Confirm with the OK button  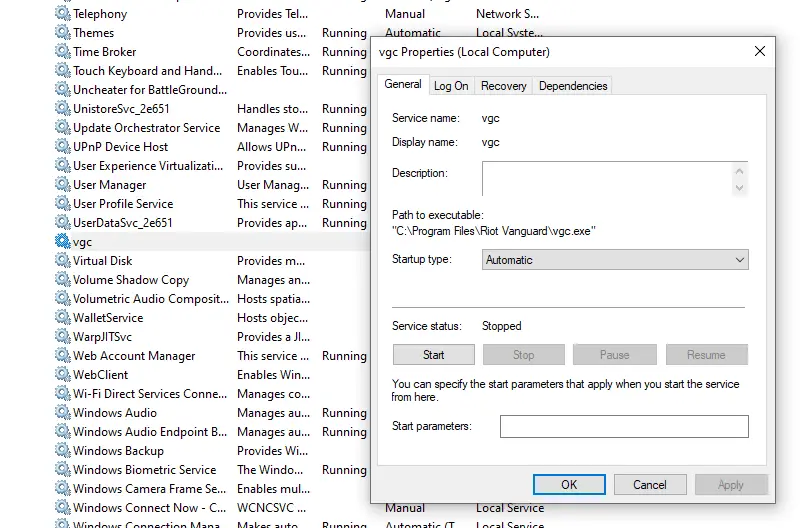(569, 484)
